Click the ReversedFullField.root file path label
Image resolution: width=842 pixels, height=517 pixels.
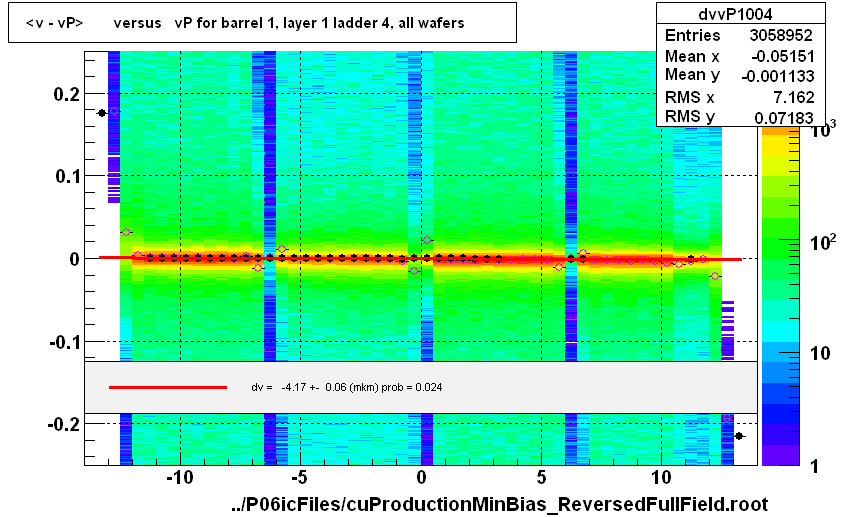(499, 504)
